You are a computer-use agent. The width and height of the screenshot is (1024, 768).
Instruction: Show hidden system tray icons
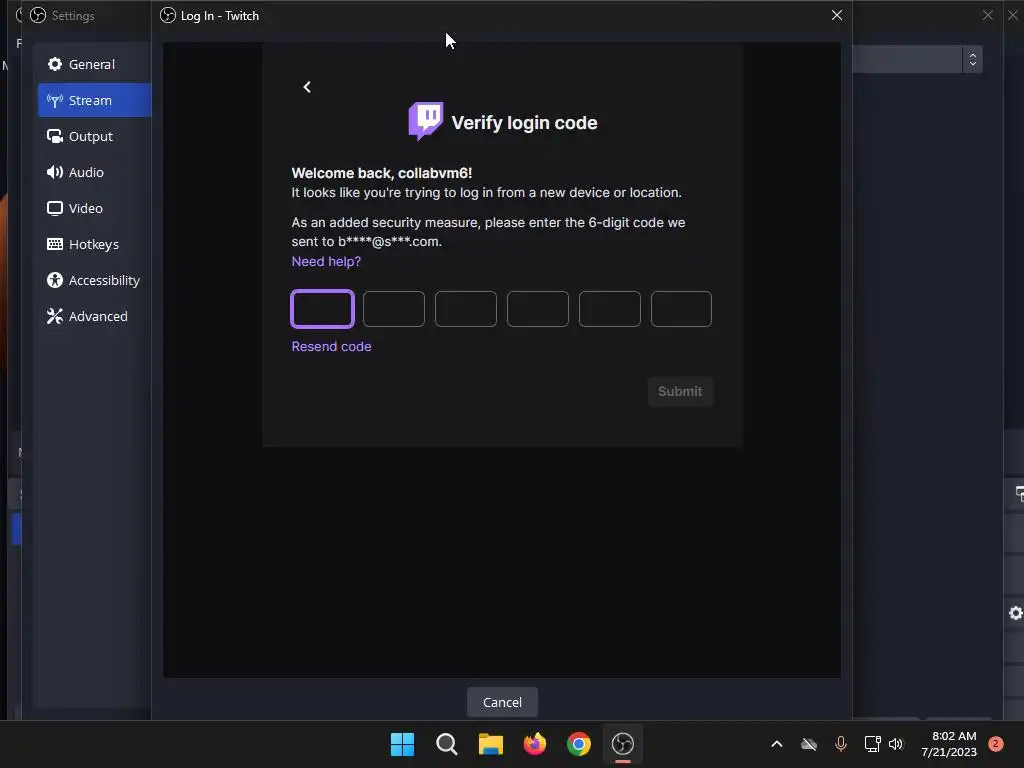point(776,744)
